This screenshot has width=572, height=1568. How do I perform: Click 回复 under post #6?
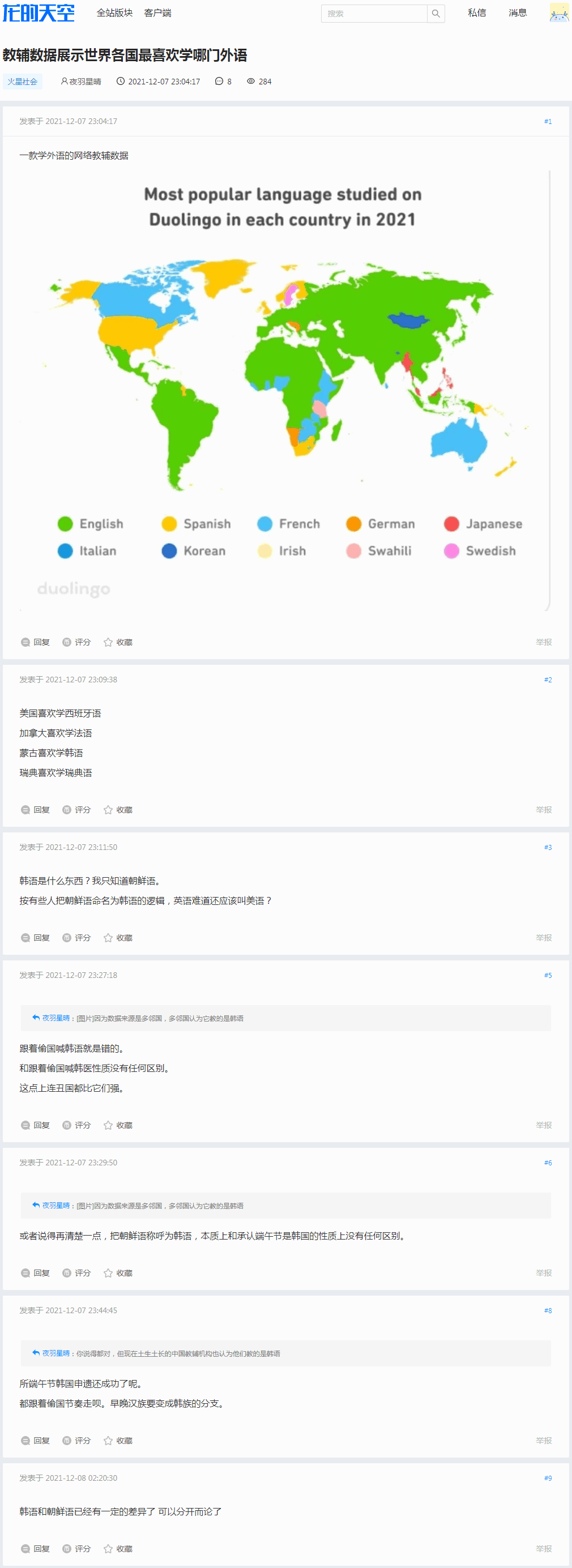pos(35,1273)
